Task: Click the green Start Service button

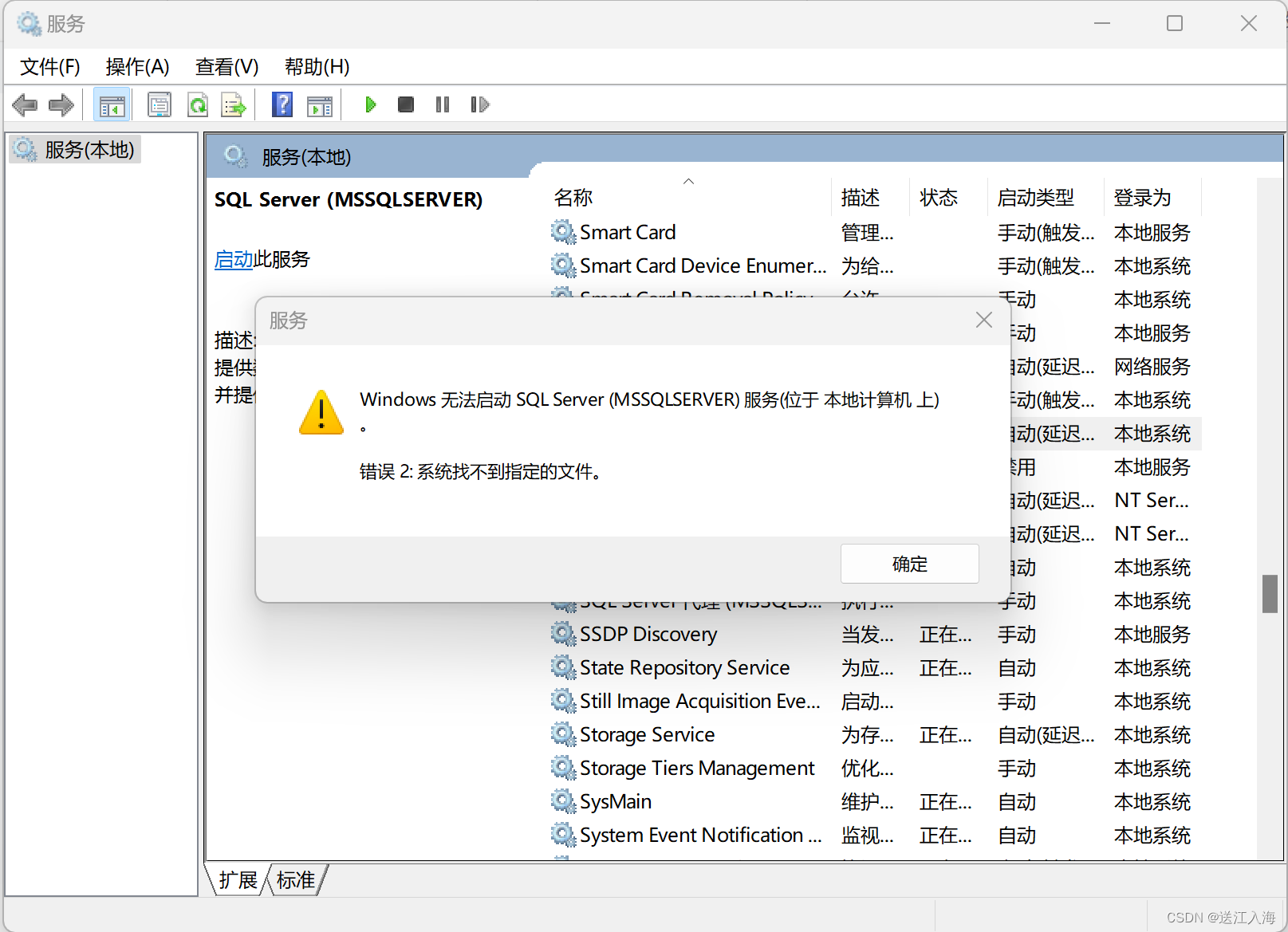Action: coord(370,104)
